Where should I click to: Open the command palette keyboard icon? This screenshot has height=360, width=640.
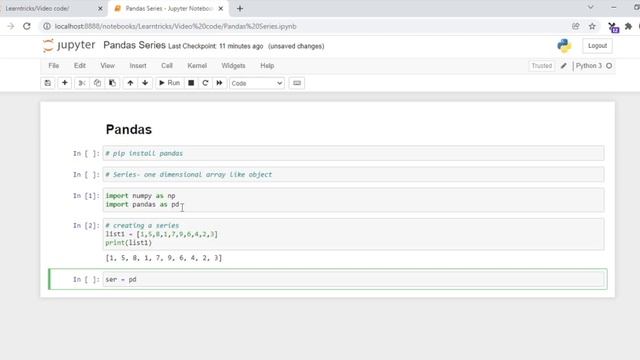coord(297,83)
